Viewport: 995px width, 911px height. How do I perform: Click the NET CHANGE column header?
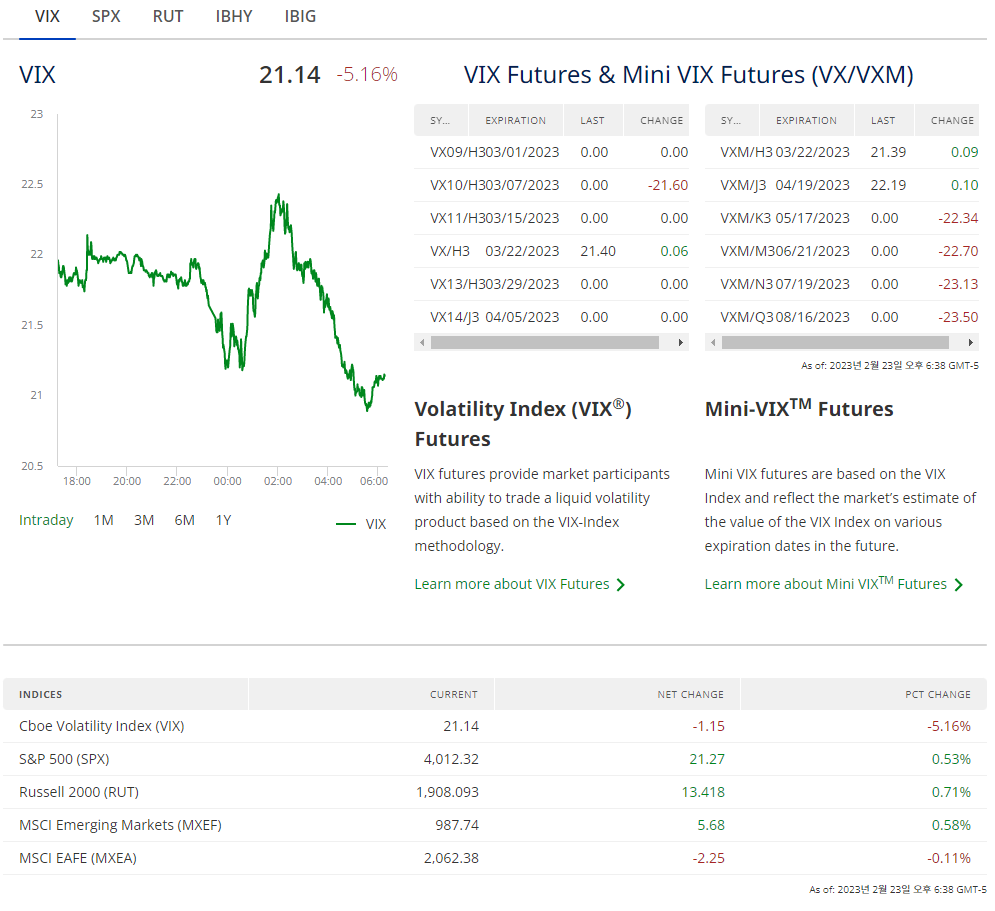pyautogui.click(x=617, y=695)
